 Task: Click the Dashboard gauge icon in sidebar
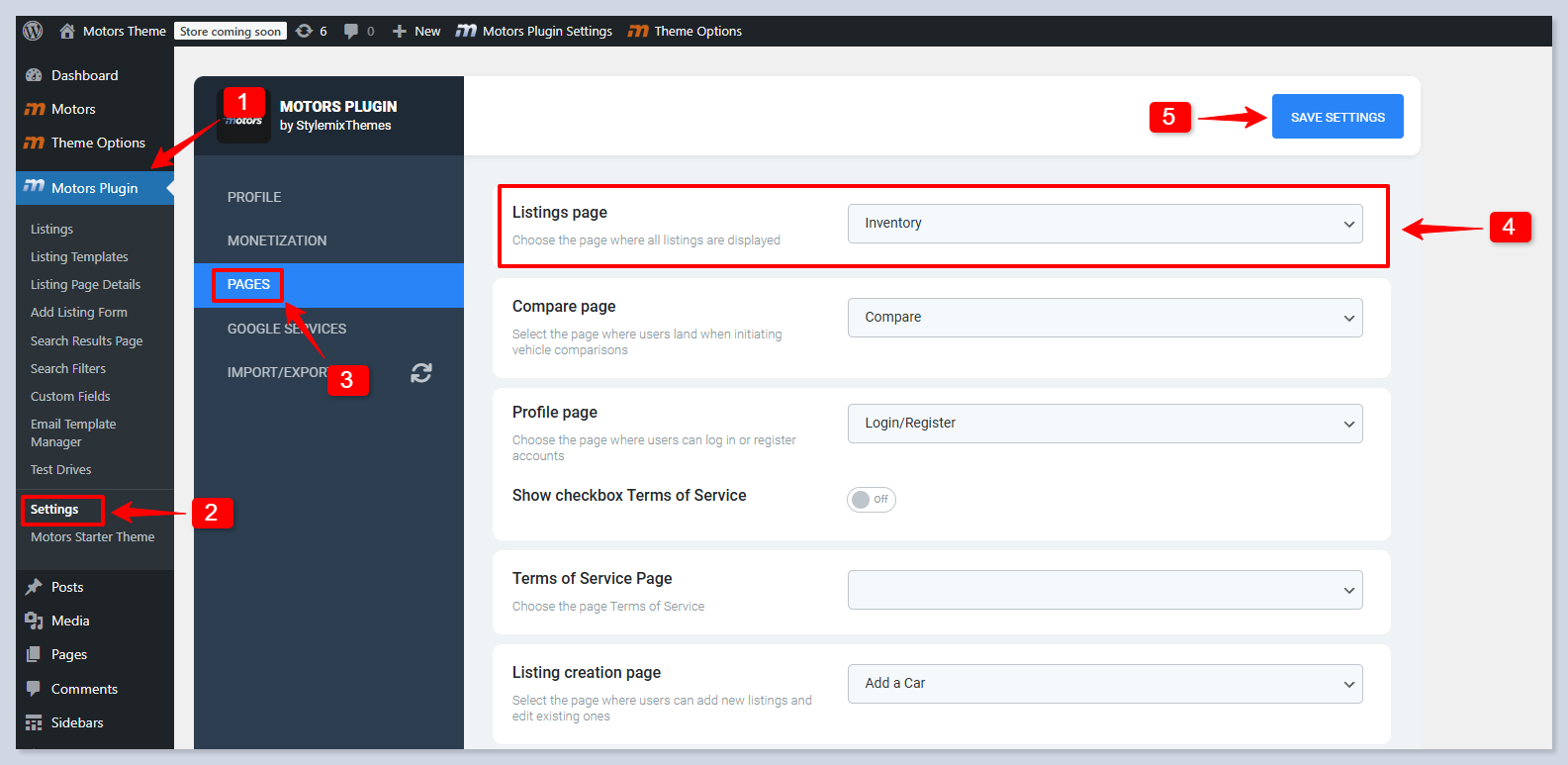coord(34,75)
